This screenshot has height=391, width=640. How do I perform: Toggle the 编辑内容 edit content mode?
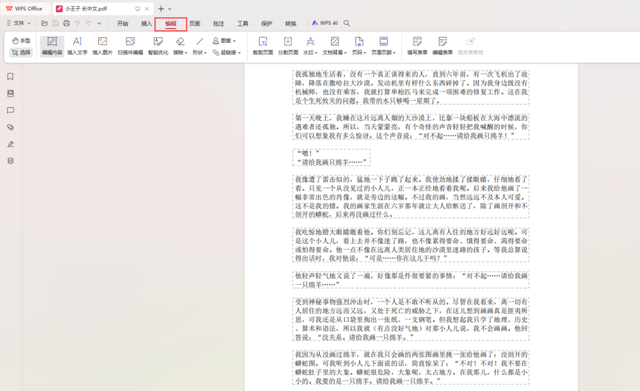52,46
